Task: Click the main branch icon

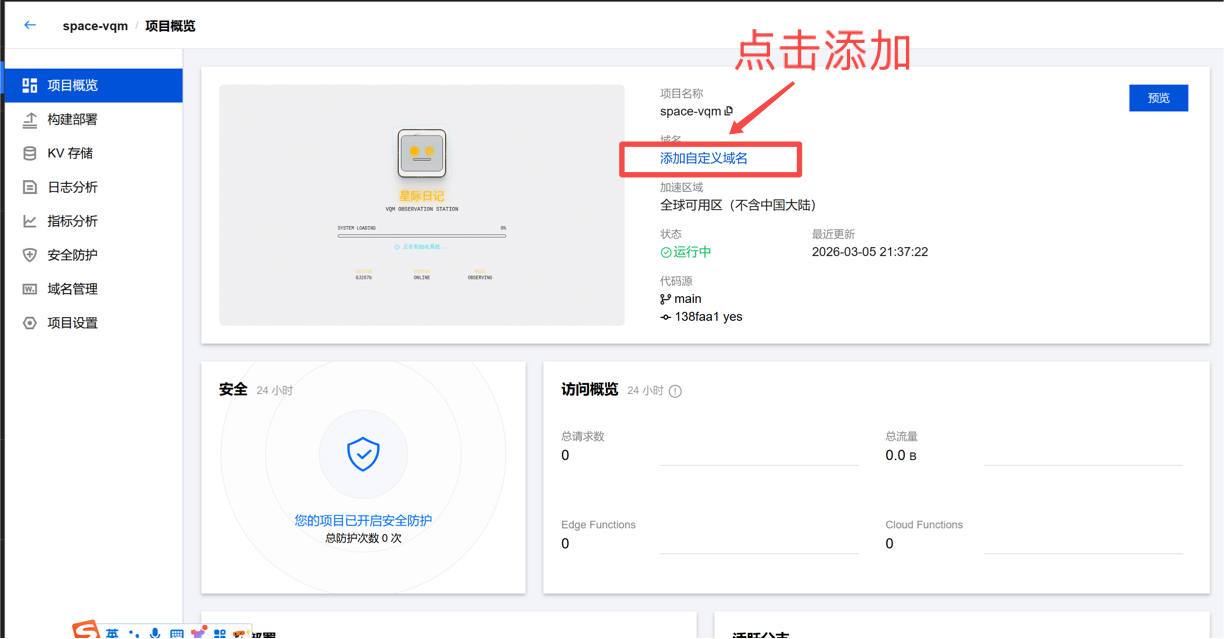Action: pos(665,299)
